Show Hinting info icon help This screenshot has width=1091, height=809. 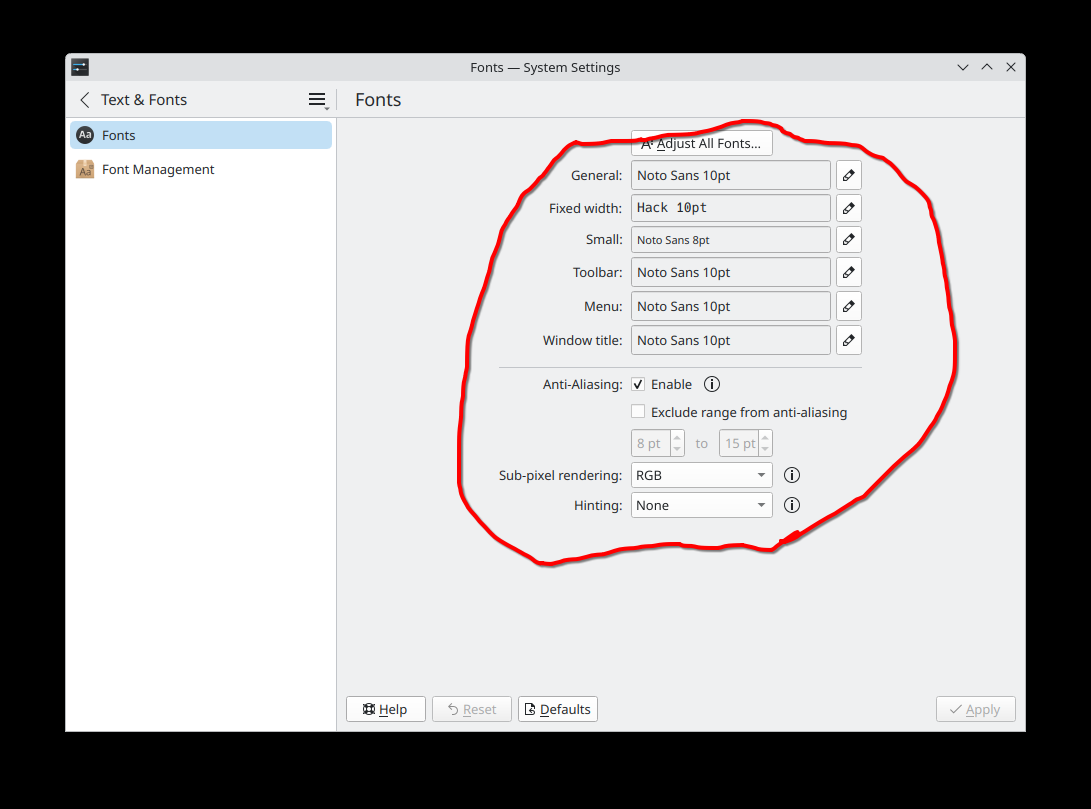[x=792, y=505]
